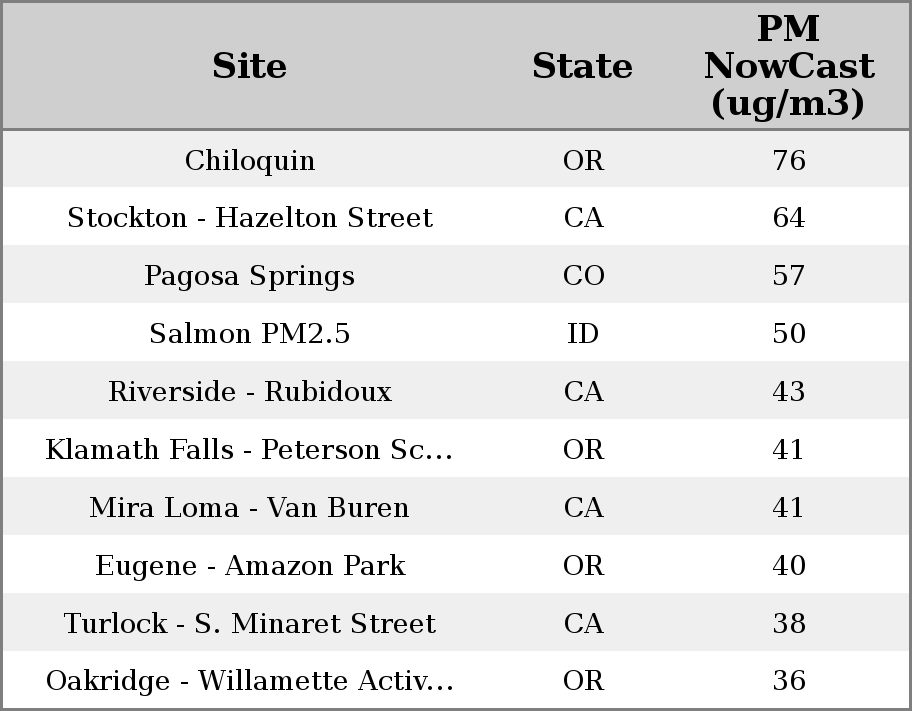The image size is (912, 711).
Task: Click the Pagosa Springs site name
Action: tap(250, 276)
